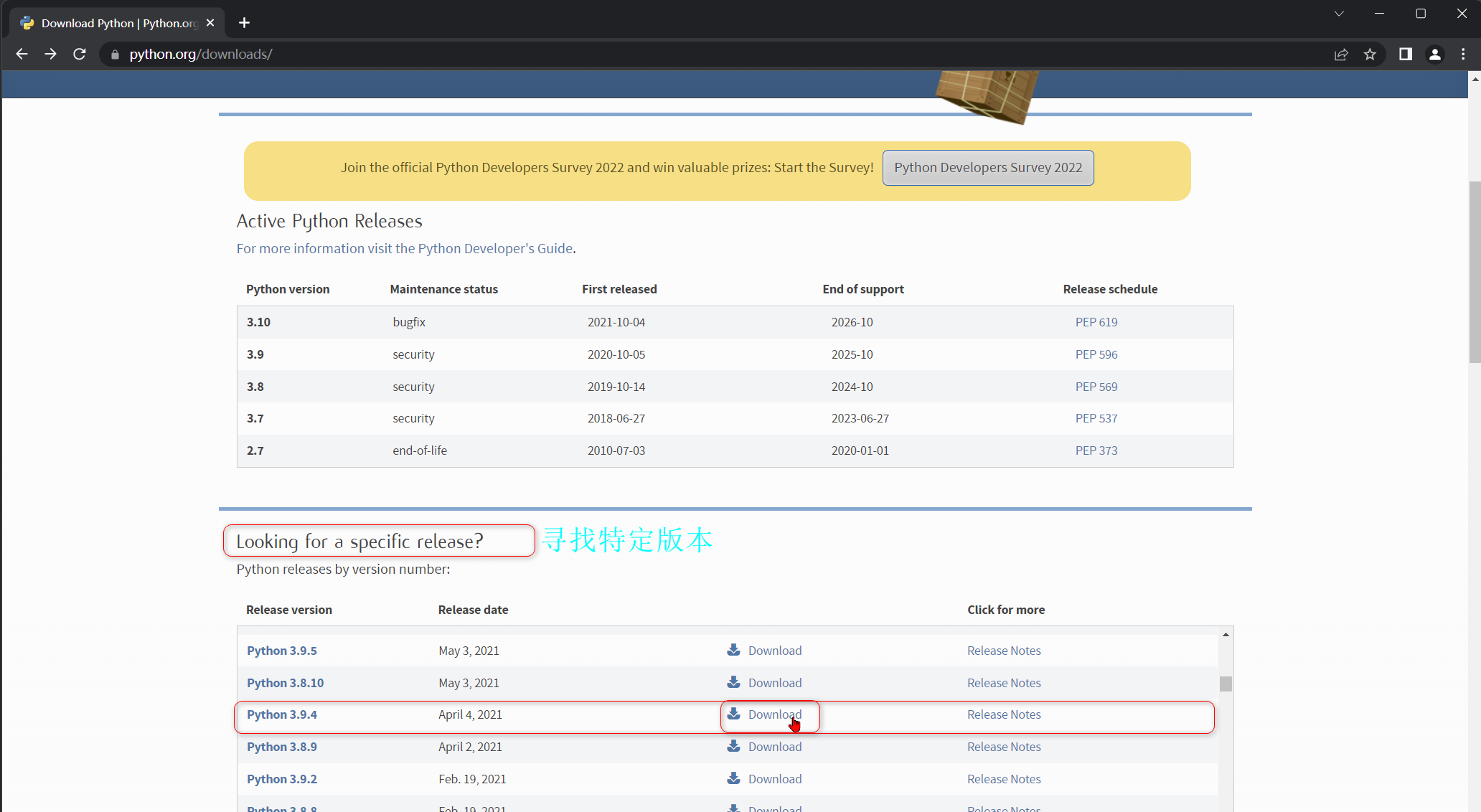This screenshot has width=1481, height=812.
Task: Open the Python 3.9.2 release link
Action: 282,779
